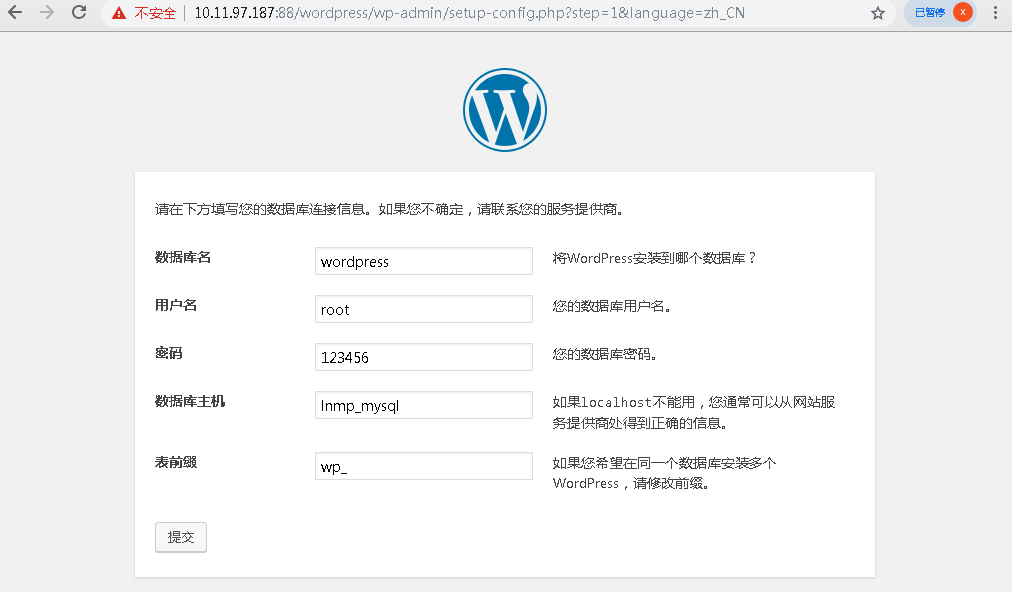Reload the WordPress setup page

click(x=78, y=13)
